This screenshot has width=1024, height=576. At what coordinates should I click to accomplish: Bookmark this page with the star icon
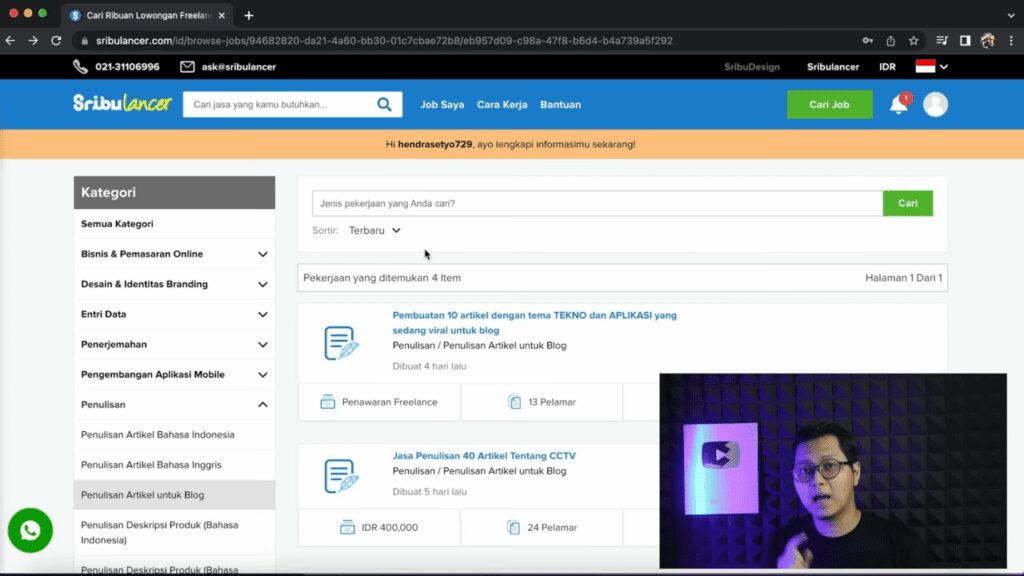pos(914,40)
